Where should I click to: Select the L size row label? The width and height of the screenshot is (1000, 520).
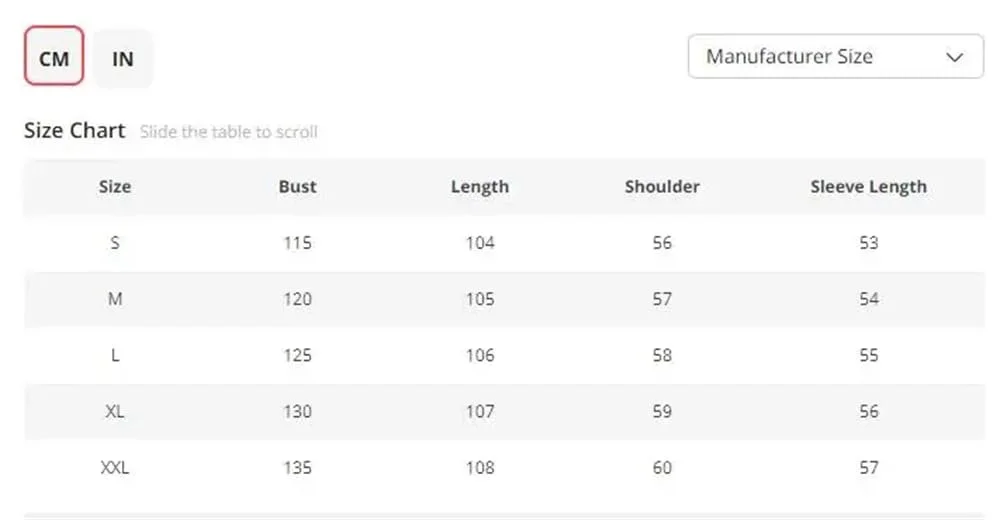point(115,355)
